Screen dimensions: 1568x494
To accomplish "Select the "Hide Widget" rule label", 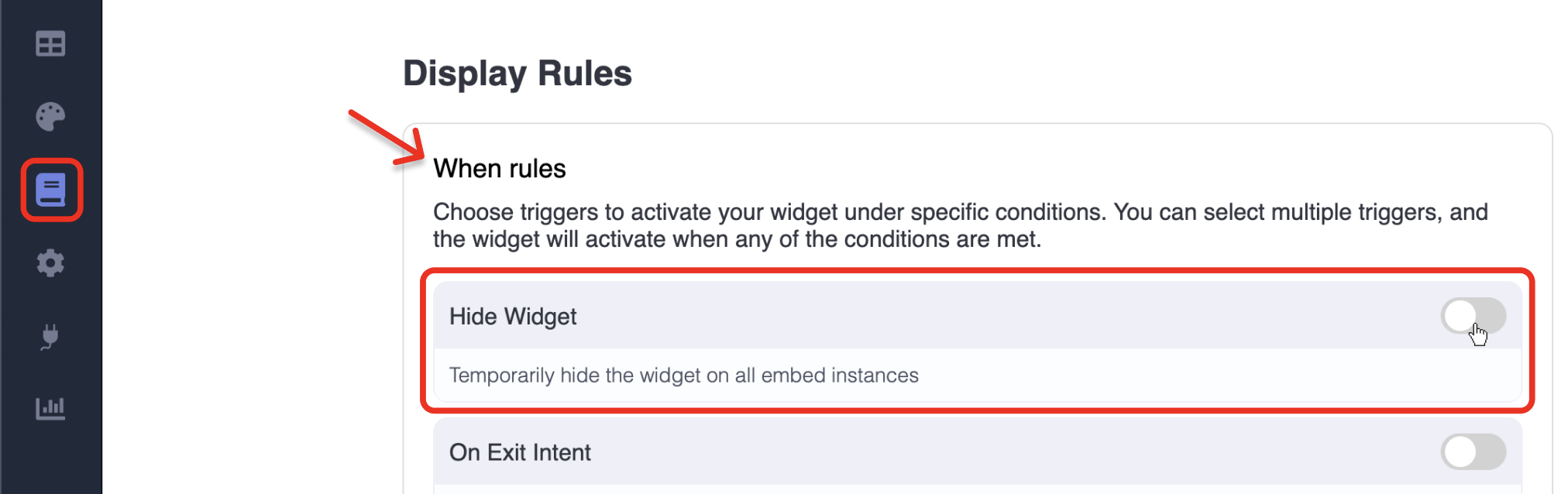I will pyautogui.click(x=513, y=317).
